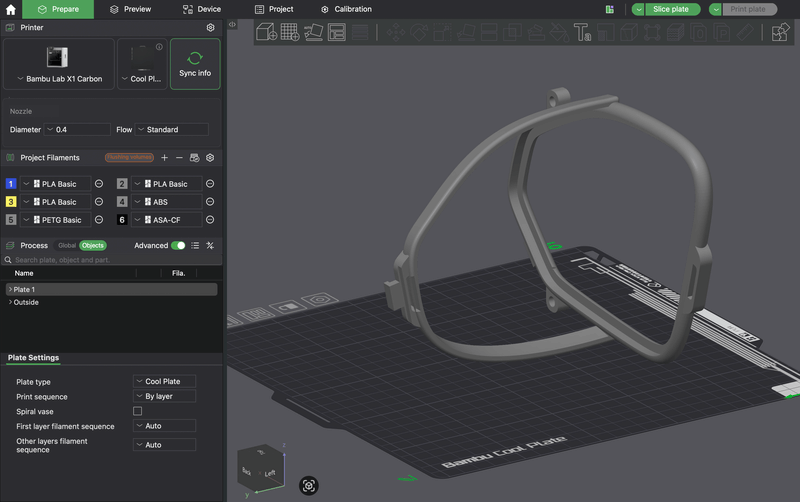800x502 pixels.
Task: Open the nozzle Diameter dropdown
Action: coord(77,130)
